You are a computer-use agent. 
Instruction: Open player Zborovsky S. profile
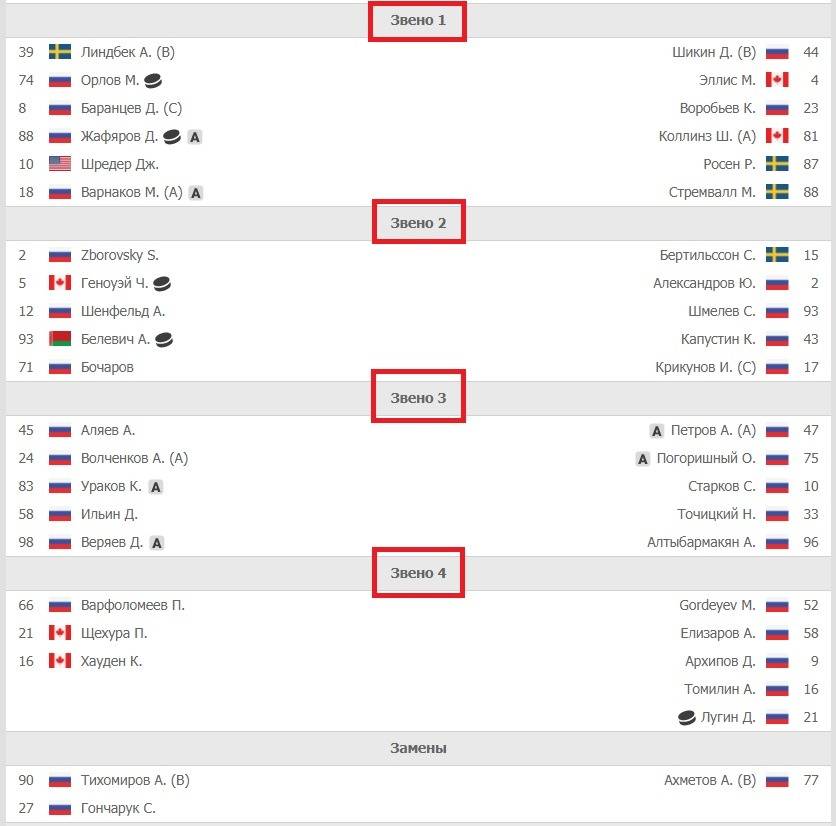pos(120,255)
